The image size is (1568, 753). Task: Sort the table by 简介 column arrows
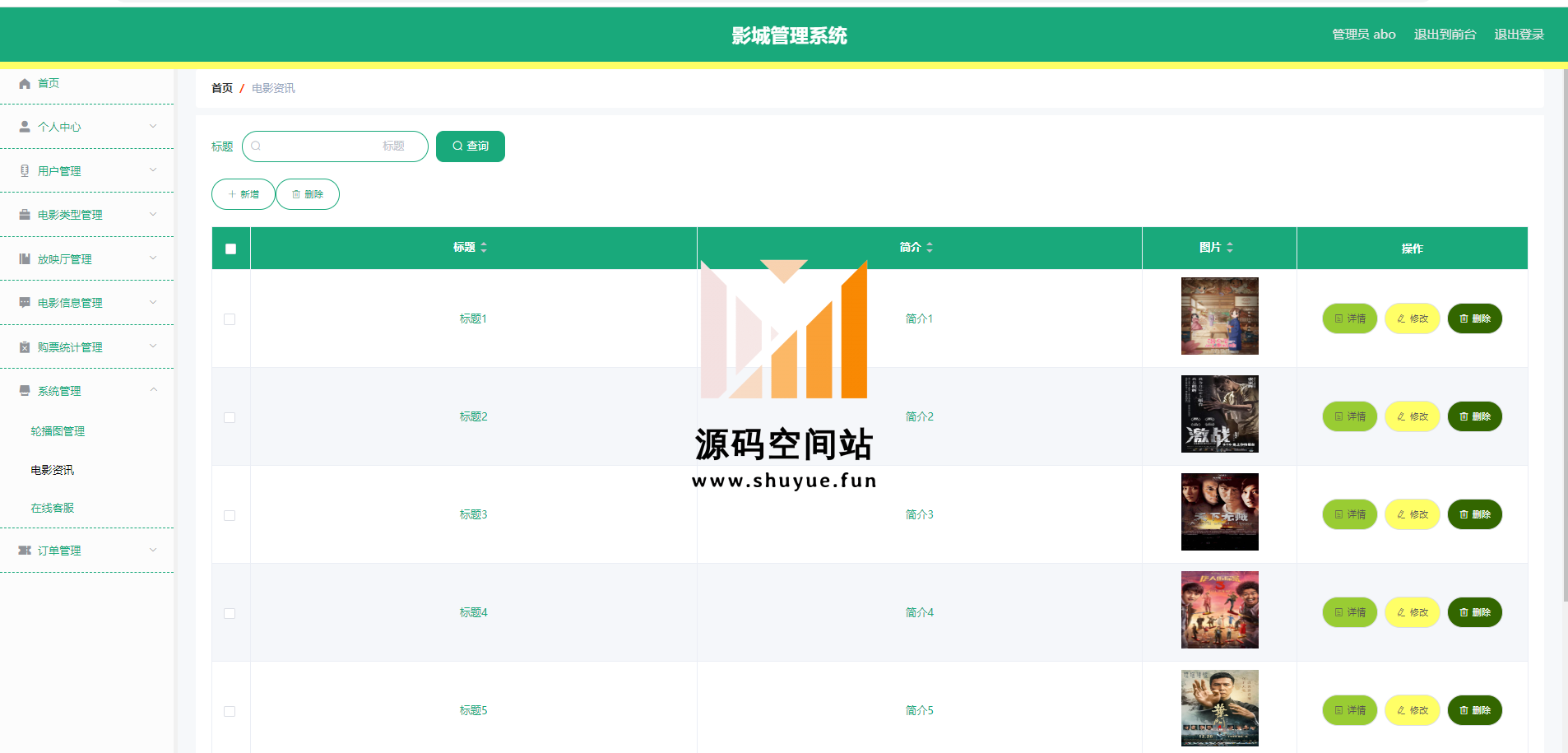click(930, 247)
